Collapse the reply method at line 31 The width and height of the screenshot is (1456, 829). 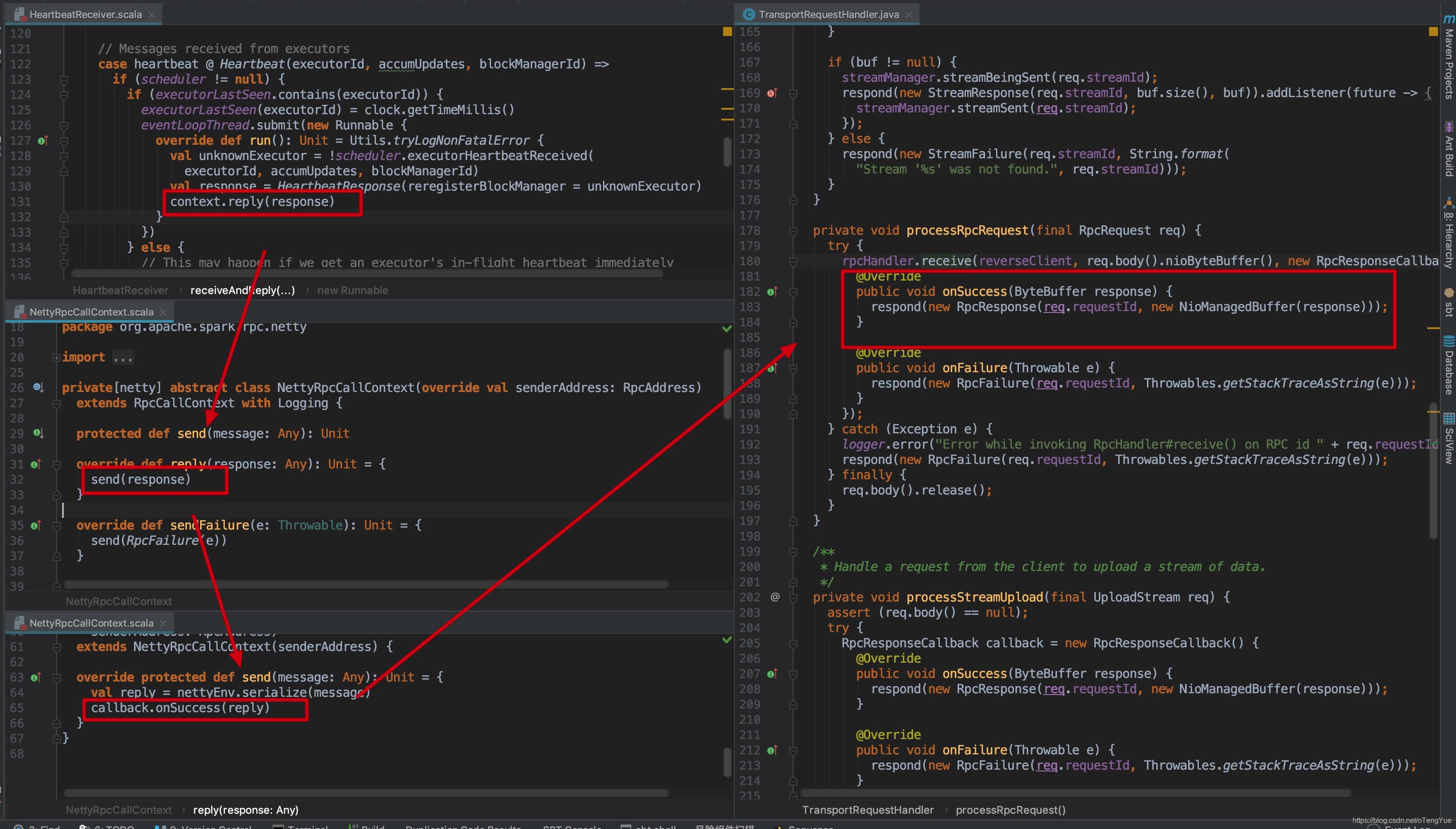pos(56,464)
